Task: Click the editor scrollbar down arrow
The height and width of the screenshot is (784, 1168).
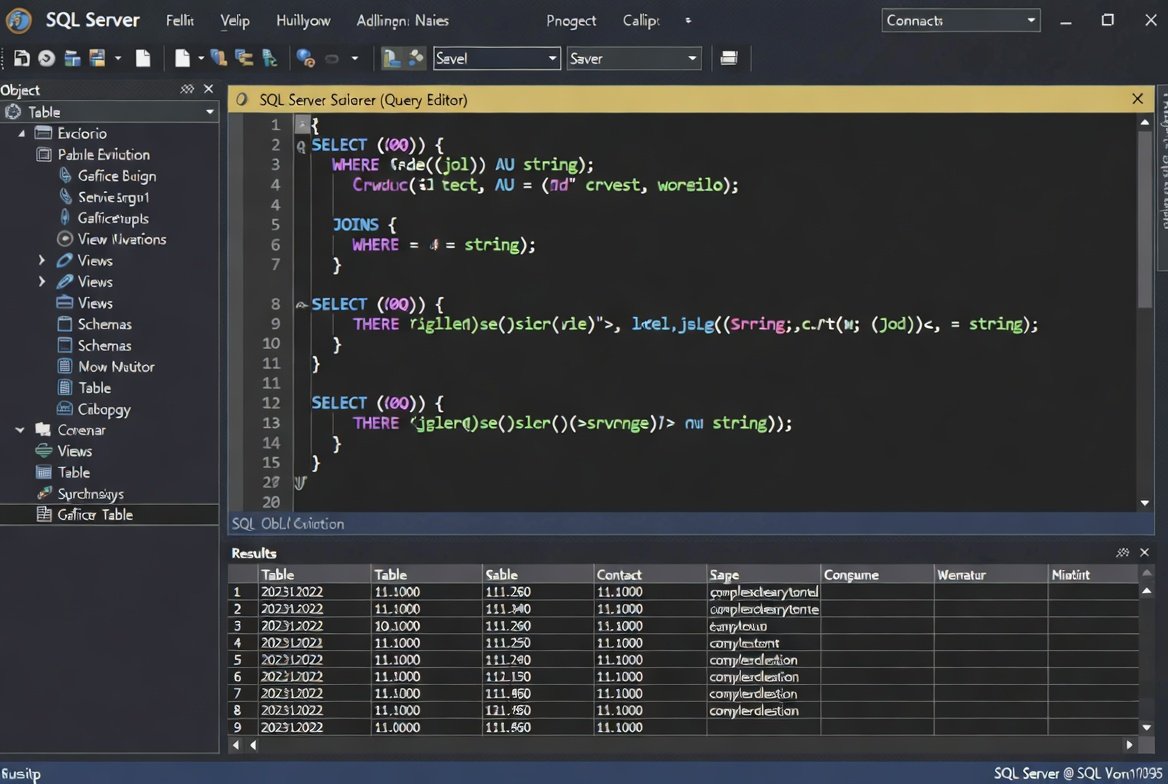Action: click(1145, 503)
